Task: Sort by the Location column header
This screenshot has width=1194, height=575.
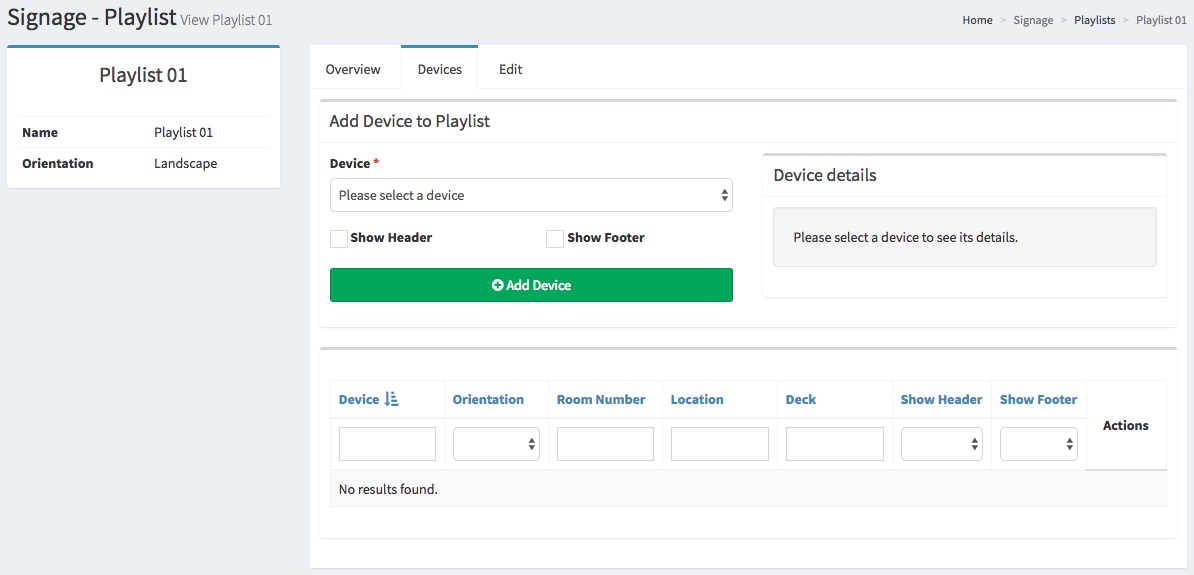Action: [697, 399]
